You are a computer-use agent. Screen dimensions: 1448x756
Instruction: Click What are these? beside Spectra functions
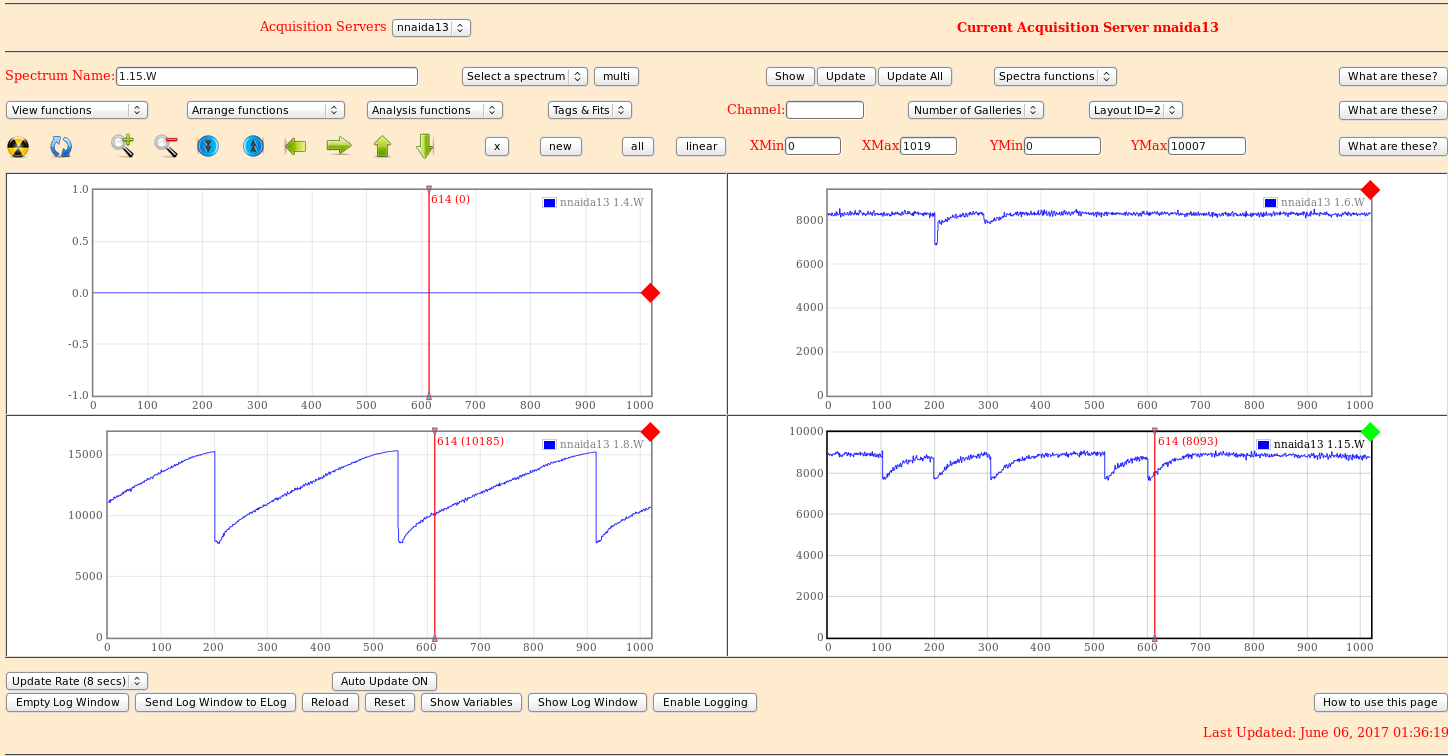point(1393,76)
